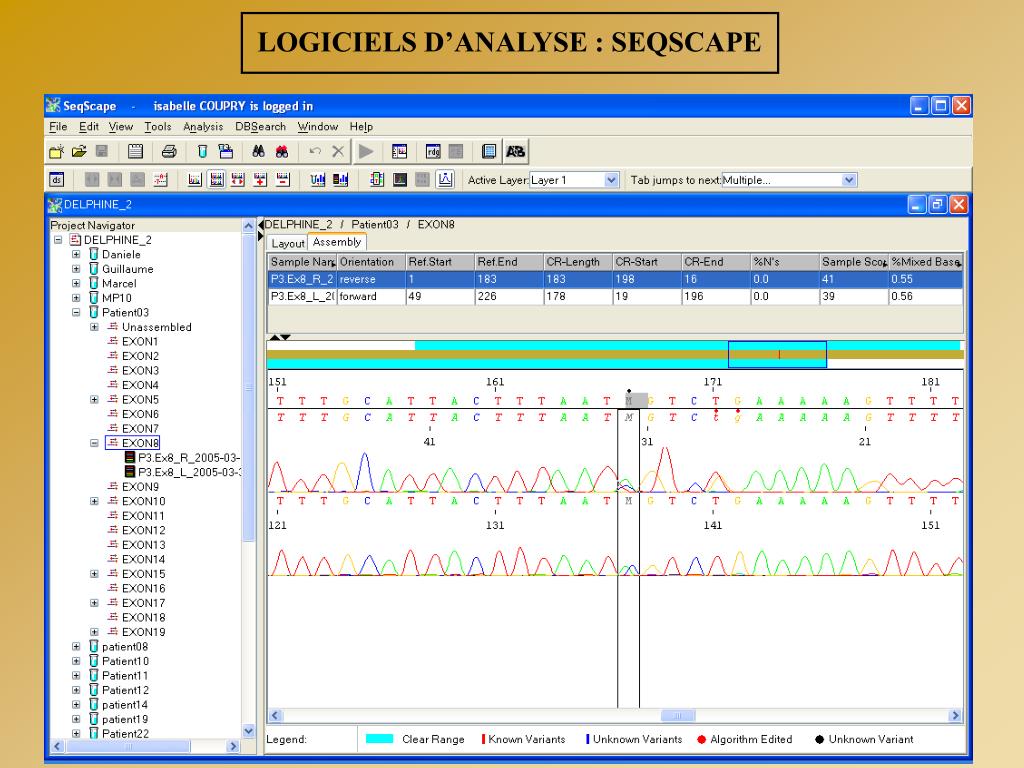Click the Report Manager notepad icon
The height and width of the screenshot is (768, 1024).
(x=488, y=152)
